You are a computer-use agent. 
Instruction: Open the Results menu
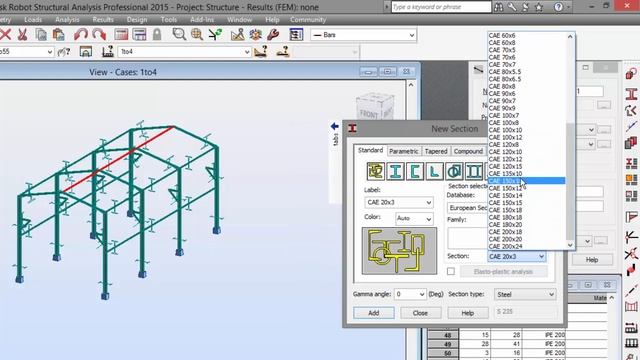pyautogui.click(x=103, y=20)
